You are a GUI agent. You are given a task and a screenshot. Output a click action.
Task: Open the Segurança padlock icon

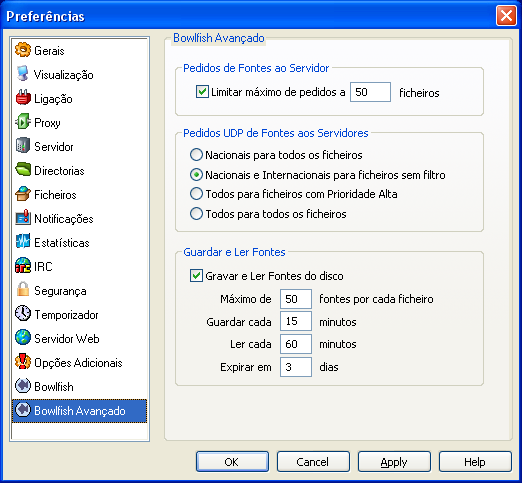[x=23, y=290]
